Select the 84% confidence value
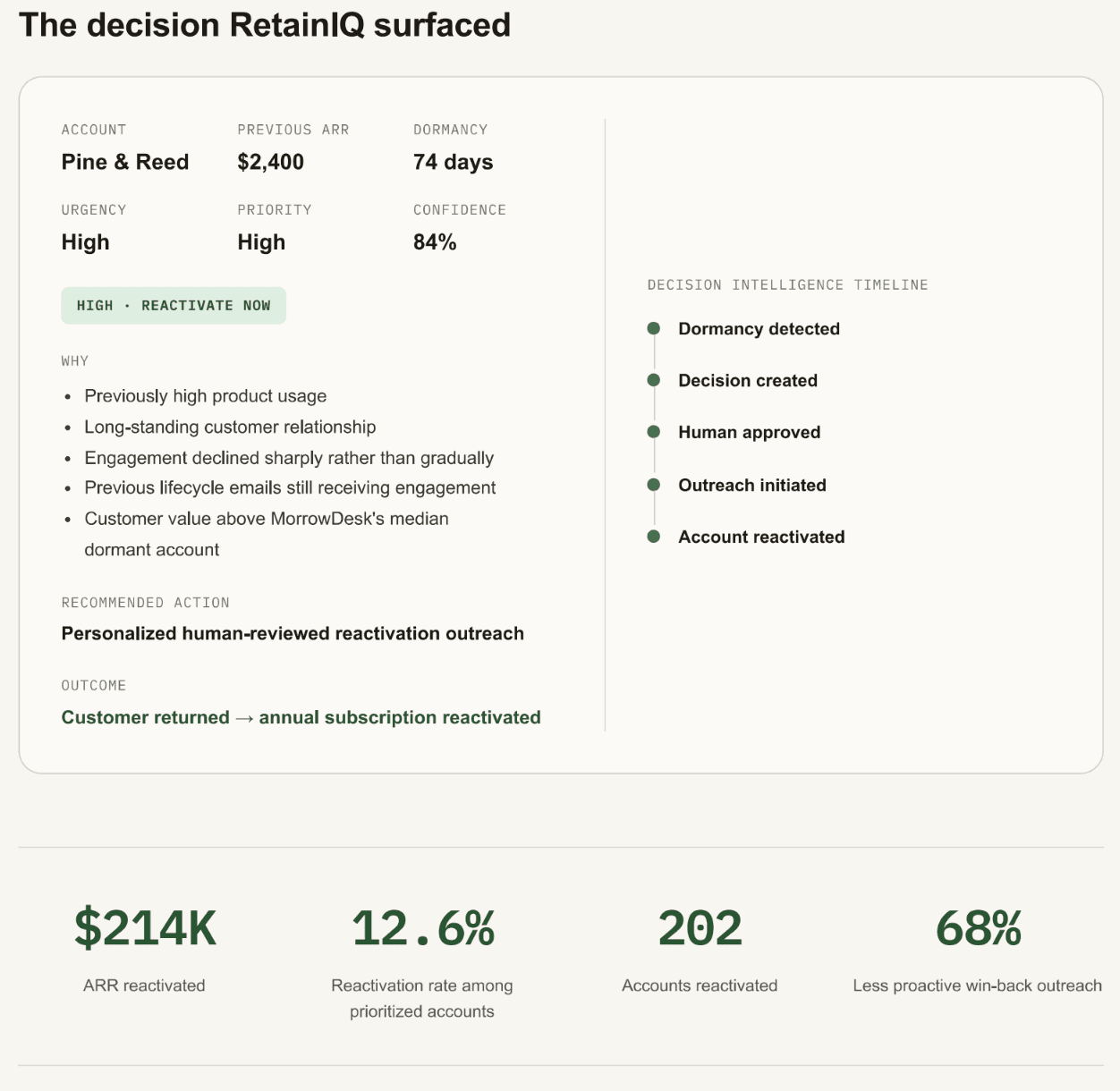The height and width of the screenshot is (1091, 1120). pos(435,242)
